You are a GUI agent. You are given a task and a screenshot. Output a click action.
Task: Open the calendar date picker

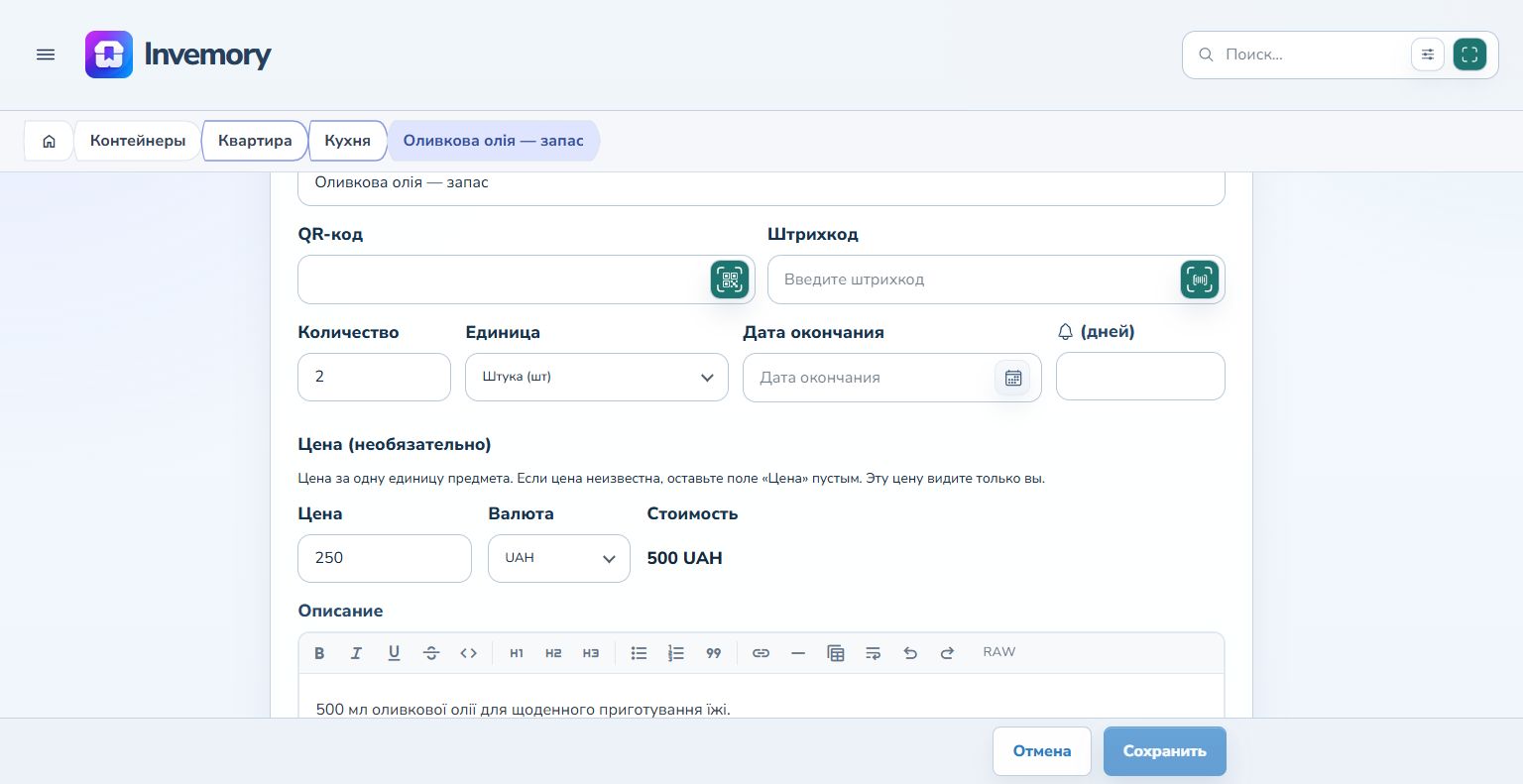tap(1012, 378)
